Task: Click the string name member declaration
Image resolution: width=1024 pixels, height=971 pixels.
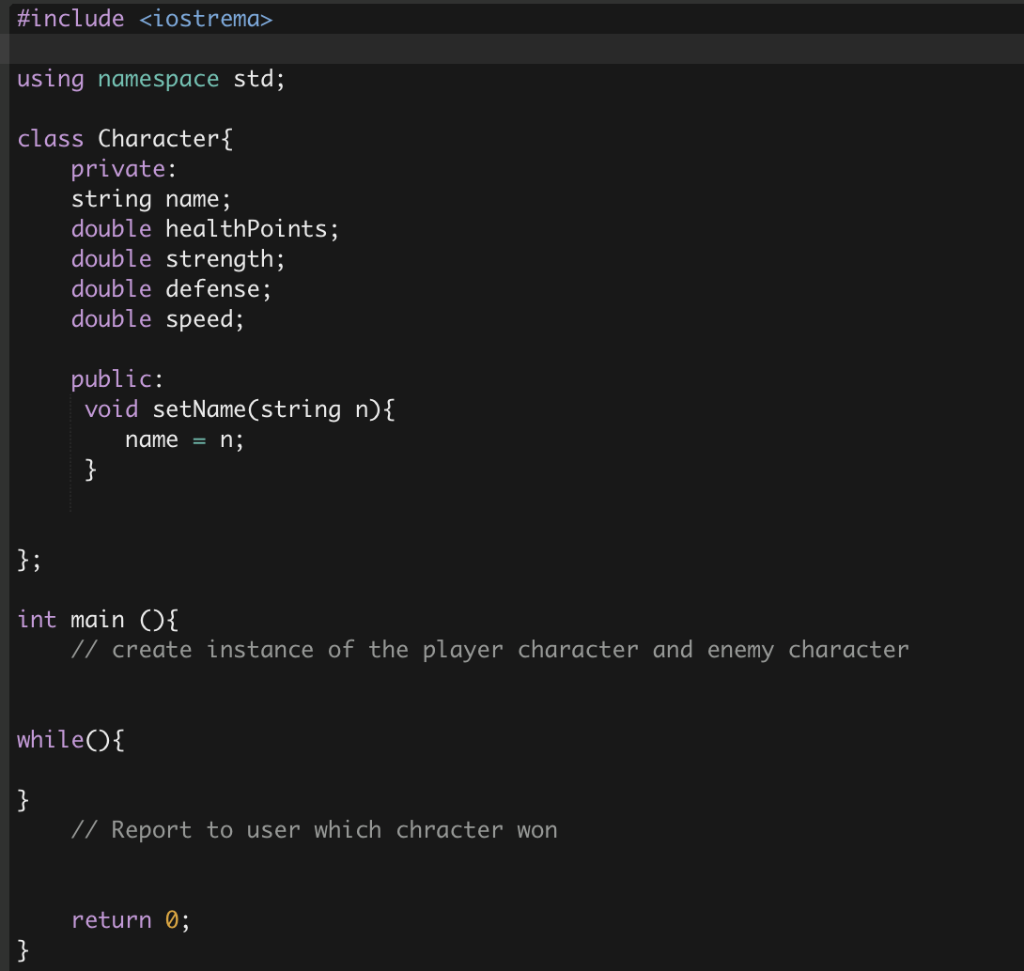Action: pyautogui.click(x=150, y=198)
